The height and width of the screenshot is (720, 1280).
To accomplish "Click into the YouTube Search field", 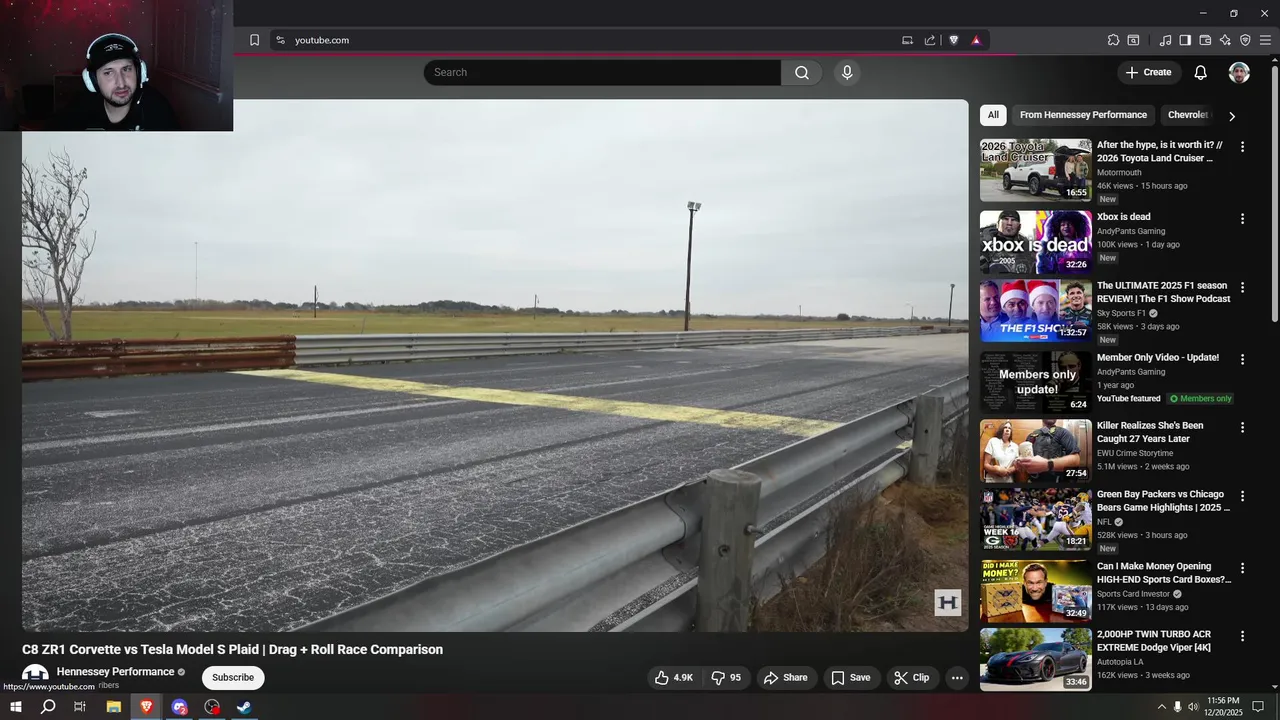I will (x=602, y=72).
